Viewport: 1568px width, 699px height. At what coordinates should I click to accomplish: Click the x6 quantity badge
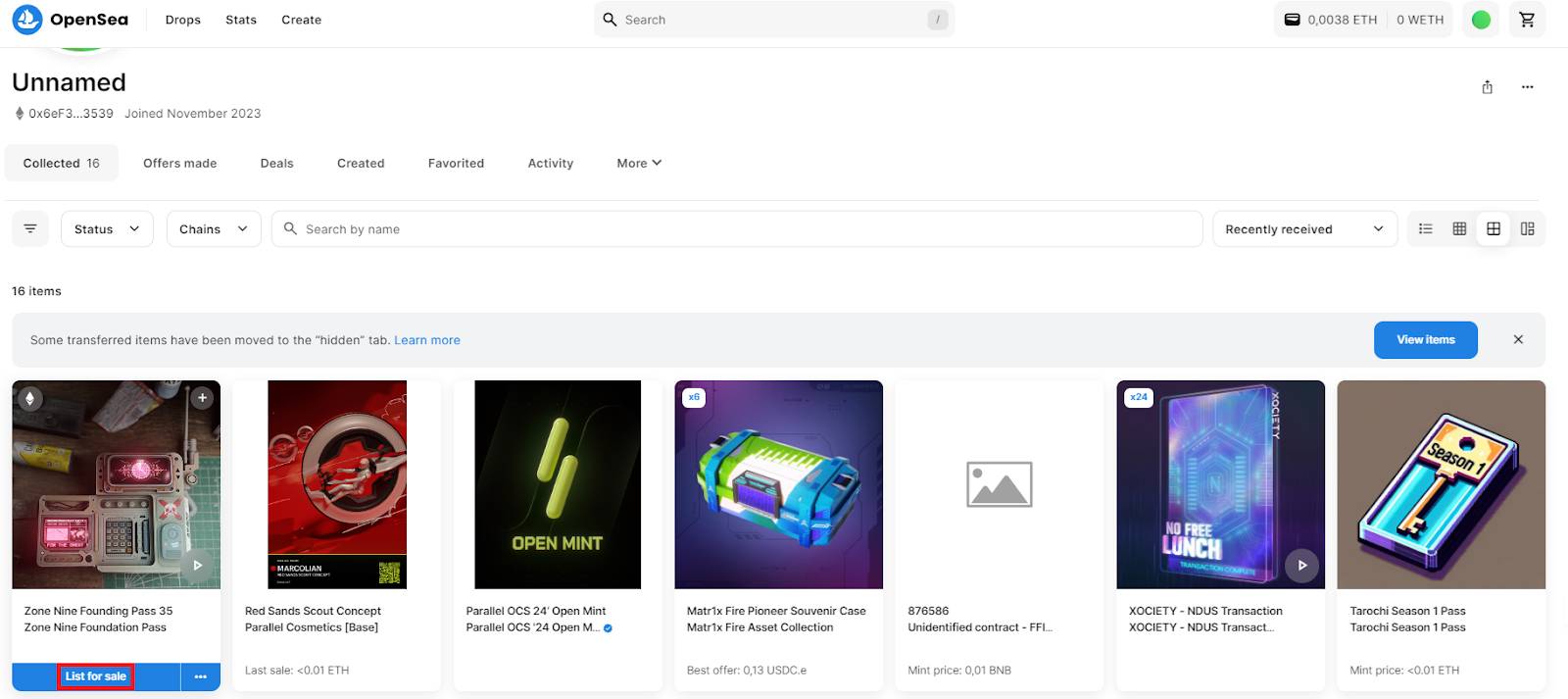(x=694, y=397)
